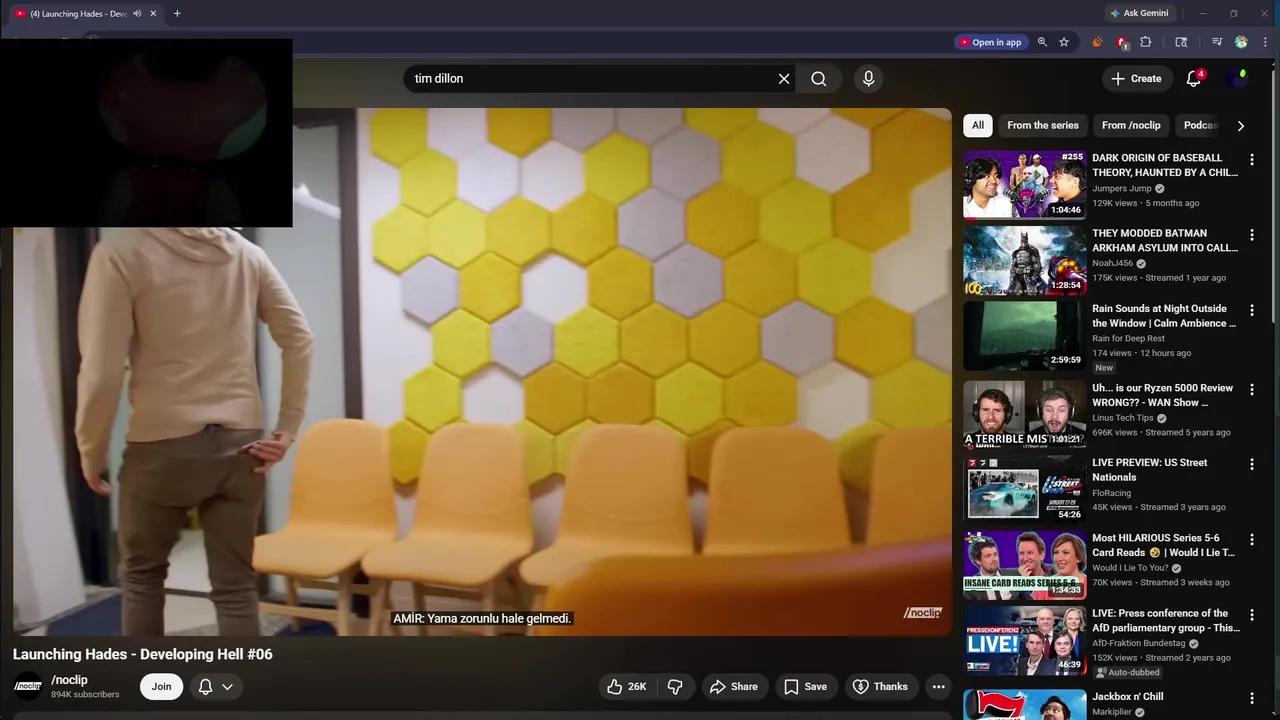Show more filter chips with the arrow

(x=1240, y=126)
